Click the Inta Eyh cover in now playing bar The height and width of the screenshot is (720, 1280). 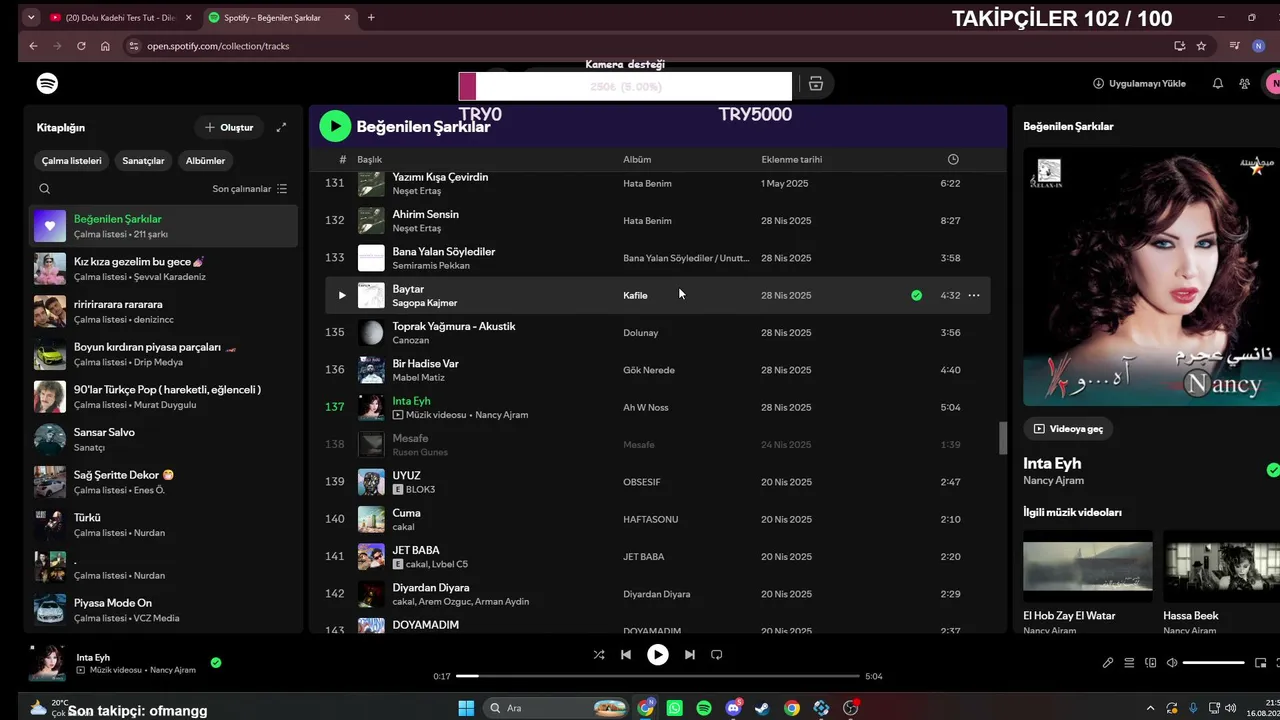point(47,663)
